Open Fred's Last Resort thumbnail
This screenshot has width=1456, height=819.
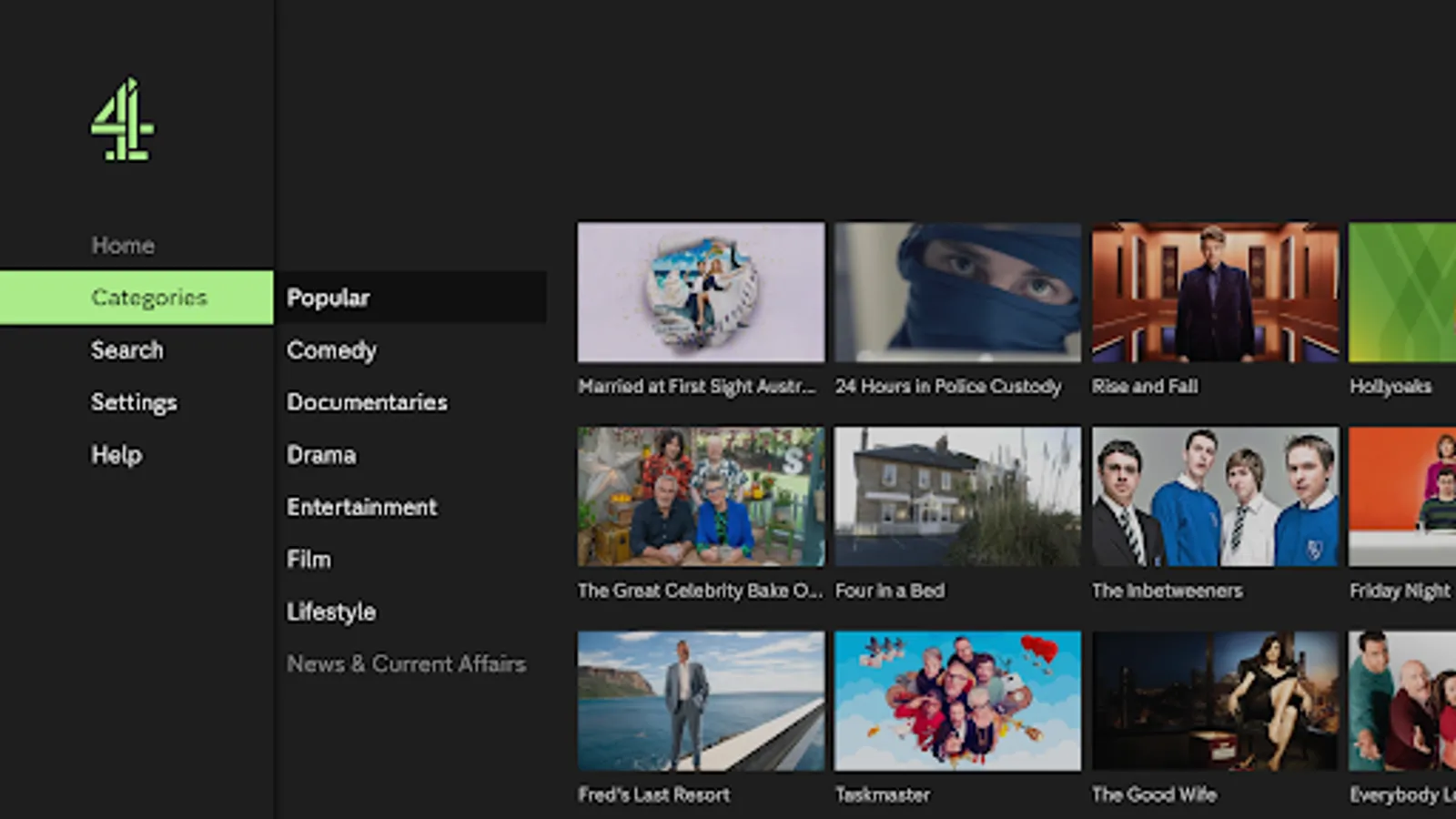point(701,701)
